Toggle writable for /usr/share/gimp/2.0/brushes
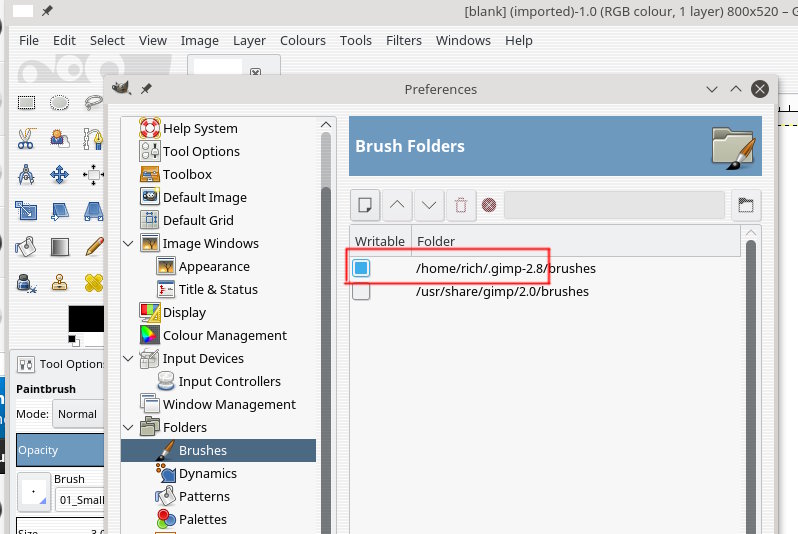The image size is (798, 534). pyautogui.click(x=361, y=291)
